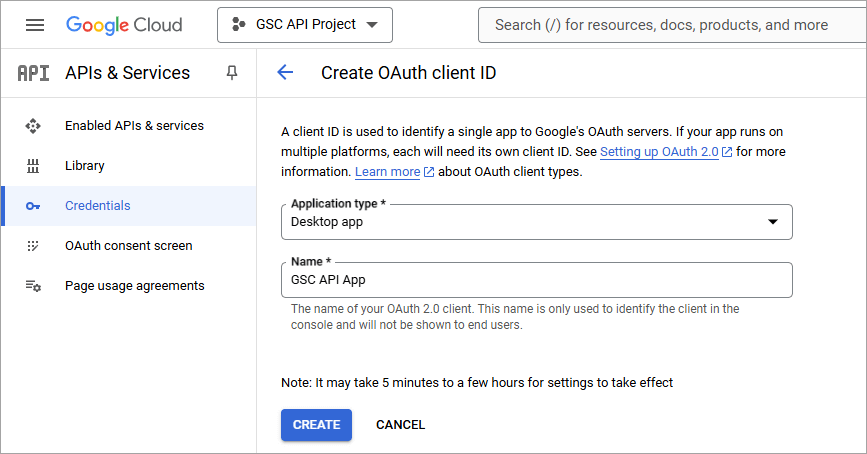Go back using the blue arrow
This screenshot has width=867, height=454.
pos(285,72)
